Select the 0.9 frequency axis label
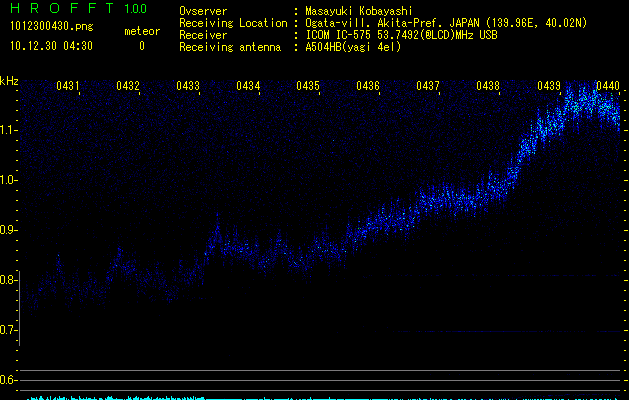Viewport: 629px width, 400px height. (x=9, y=230)
